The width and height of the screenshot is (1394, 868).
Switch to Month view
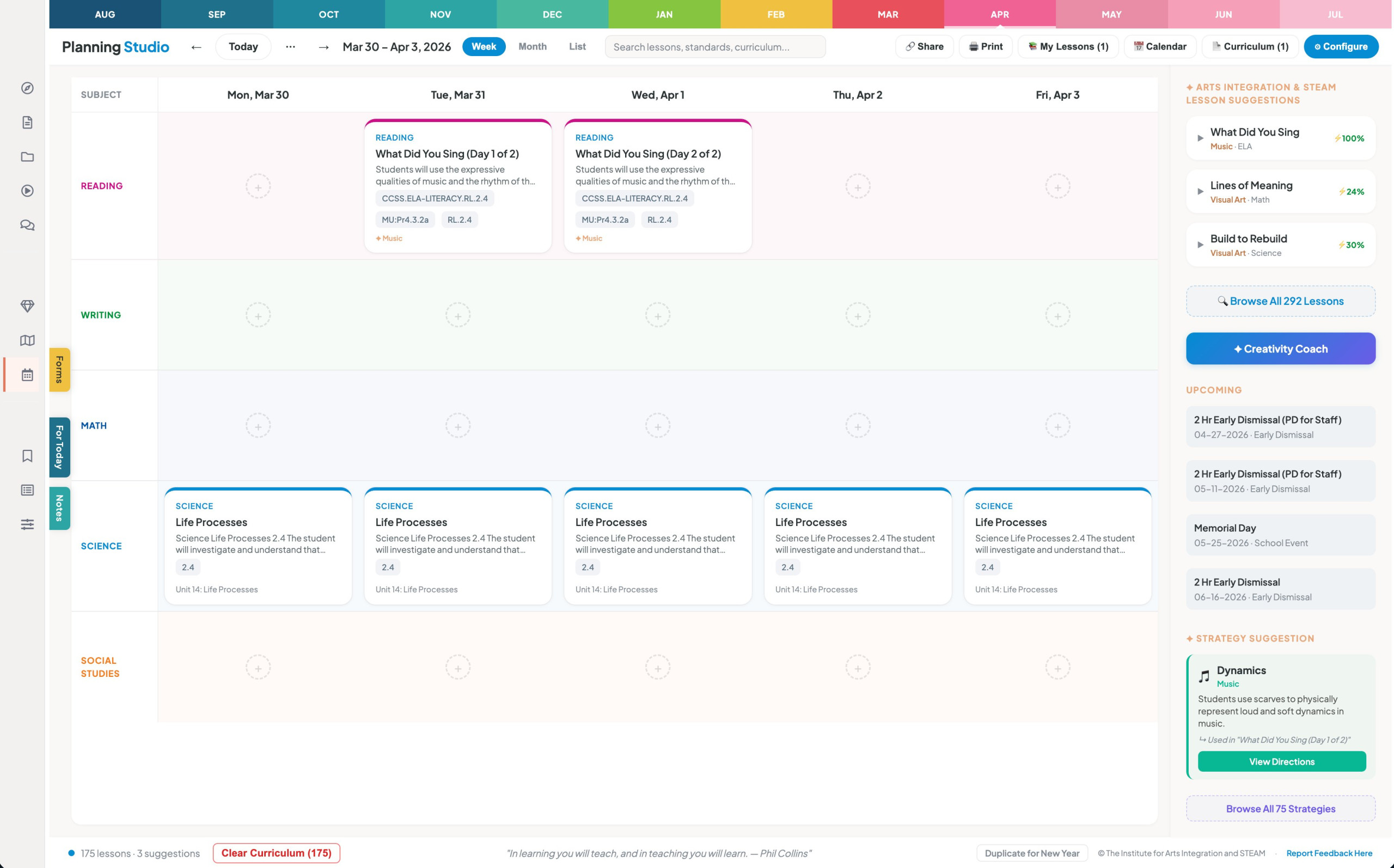coord(532,46)
